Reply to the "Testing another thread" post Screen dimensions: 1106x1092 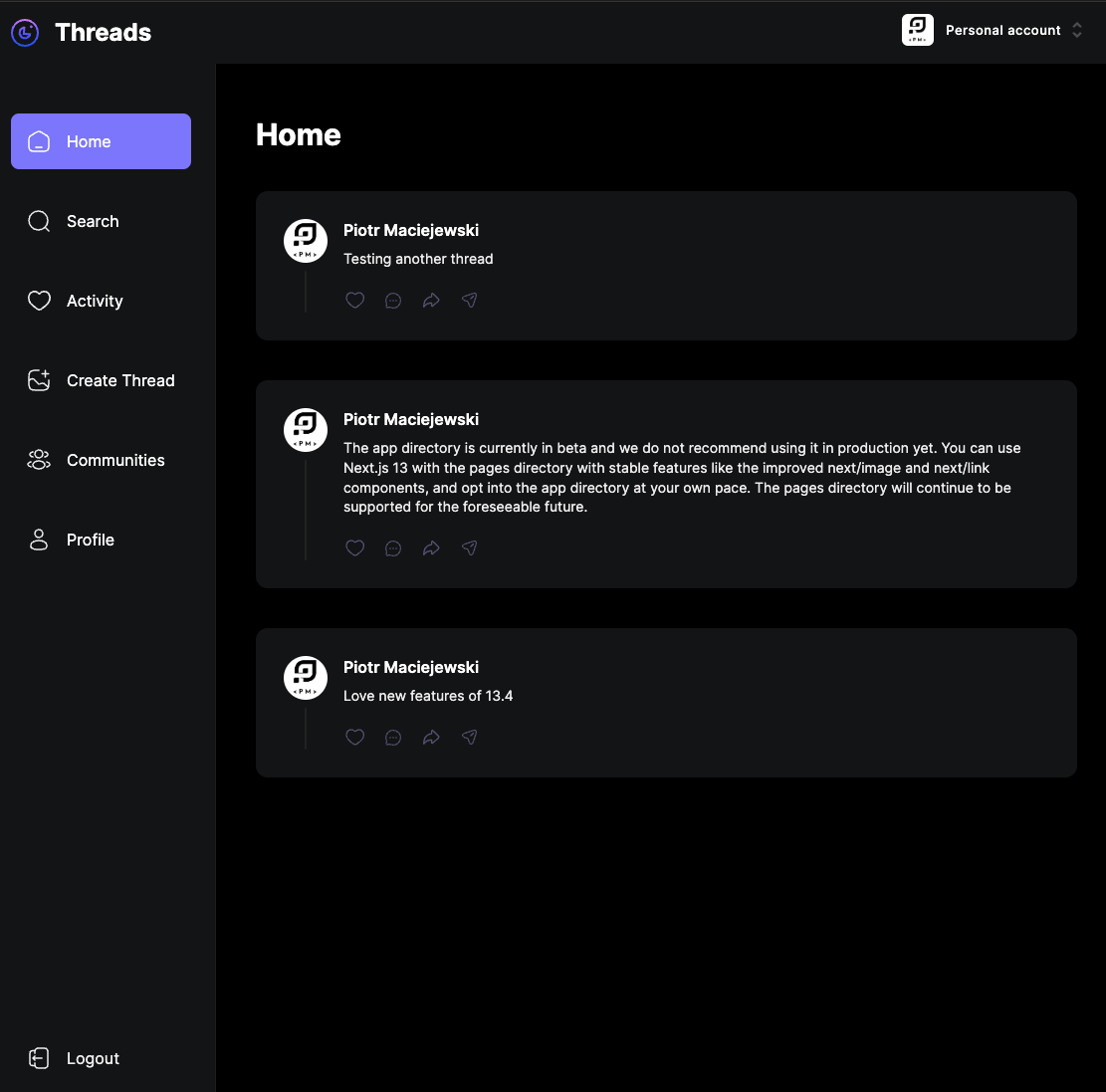point(393,301)
